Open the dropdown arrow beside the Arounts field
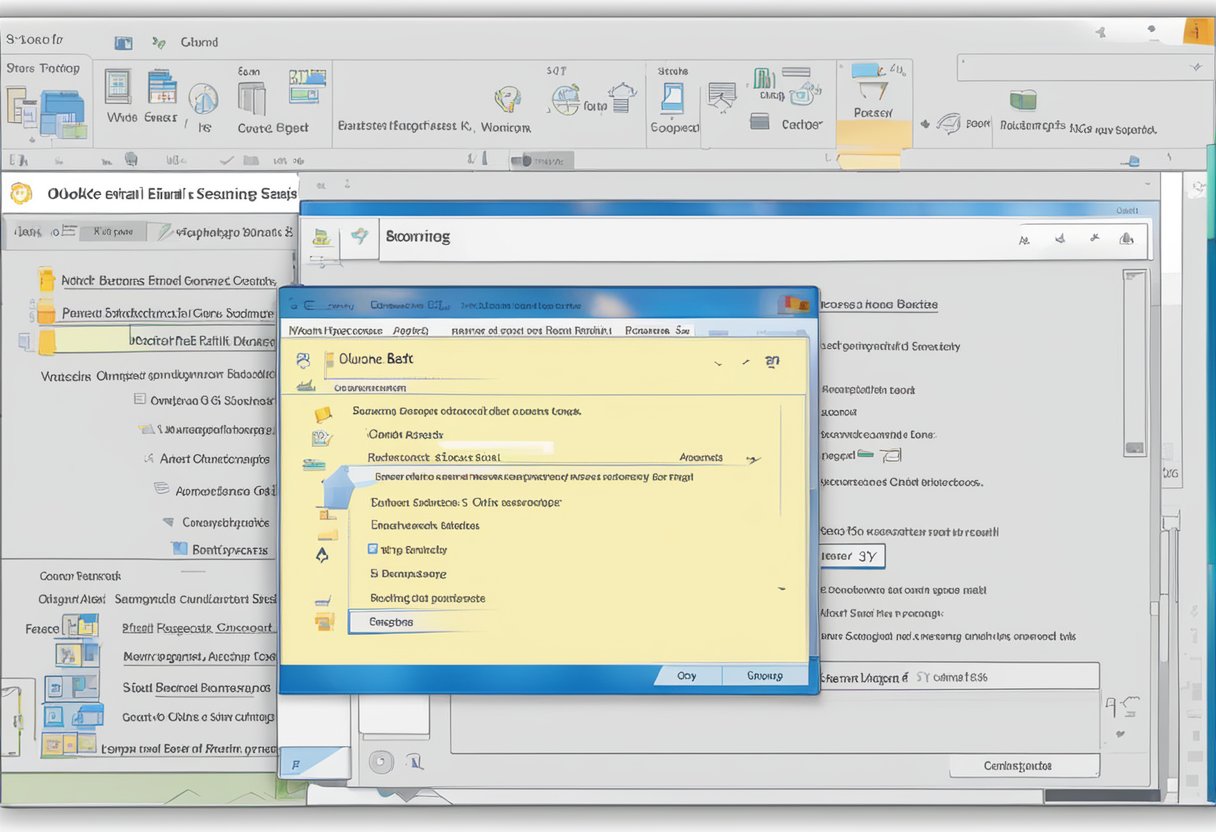1216x832 pixels. coord(752,458)
